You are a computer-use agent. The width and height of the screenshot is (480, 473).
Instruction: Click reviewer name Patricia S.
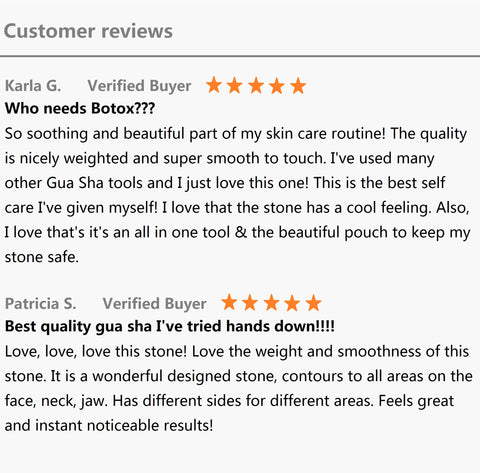pos(40,303)
